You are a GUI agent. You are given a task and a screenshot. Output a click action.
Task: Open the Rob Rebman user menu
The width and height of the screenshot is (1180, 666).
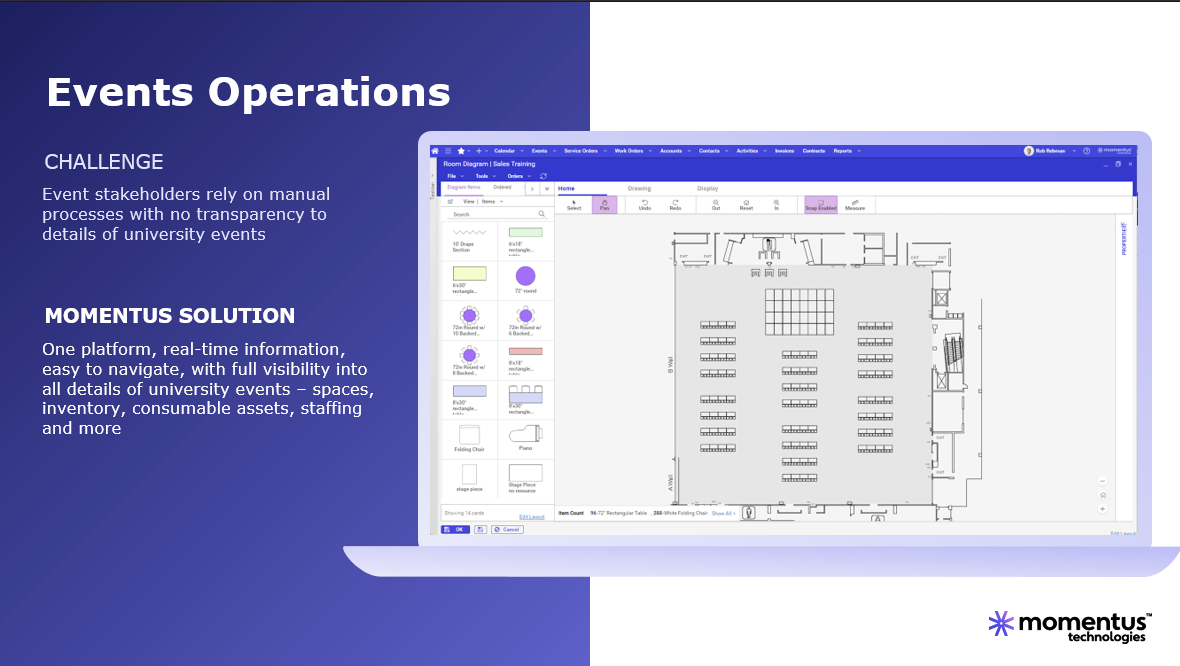(1050, 151)
